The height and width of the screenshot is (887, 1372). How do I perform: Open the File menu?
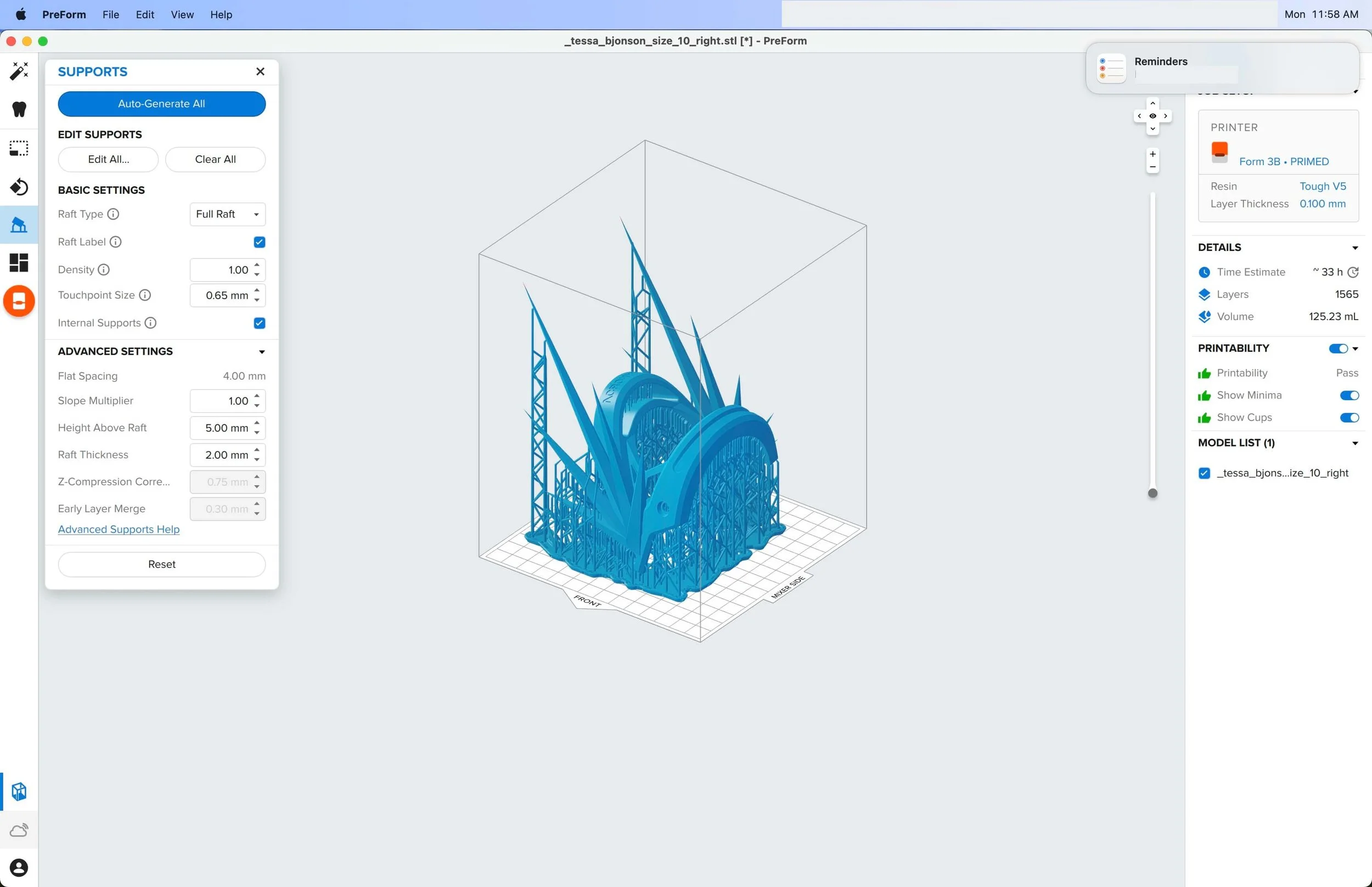tap(110, 14)
